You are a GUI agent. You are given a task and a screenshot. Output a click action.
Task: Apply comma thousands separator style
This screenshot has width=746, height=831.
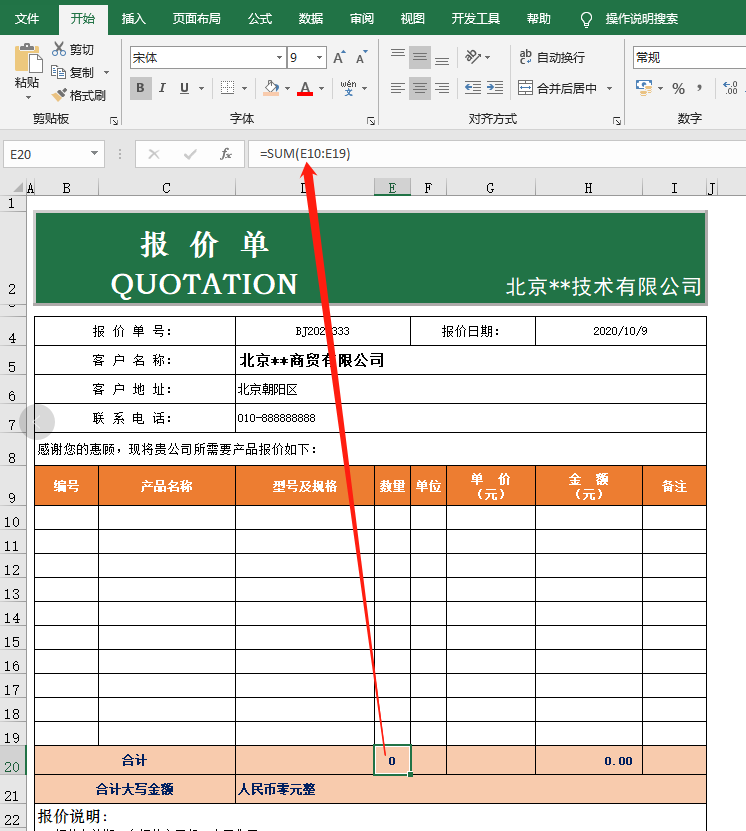point(699,88)
